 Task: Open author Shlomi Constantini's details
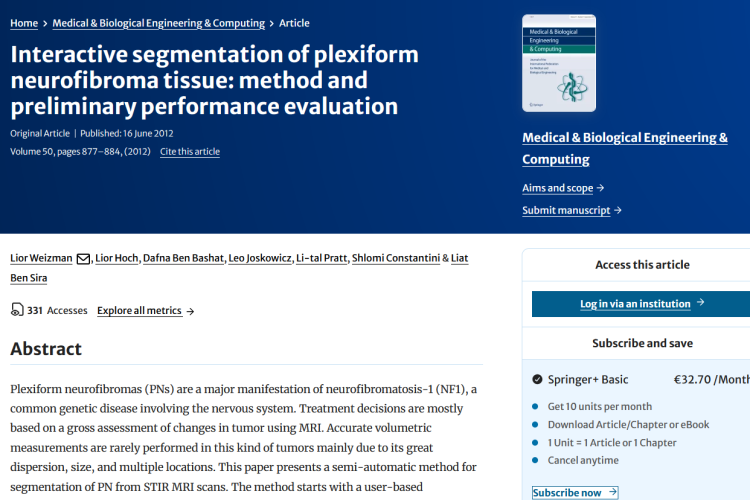[x=396, y=258]
